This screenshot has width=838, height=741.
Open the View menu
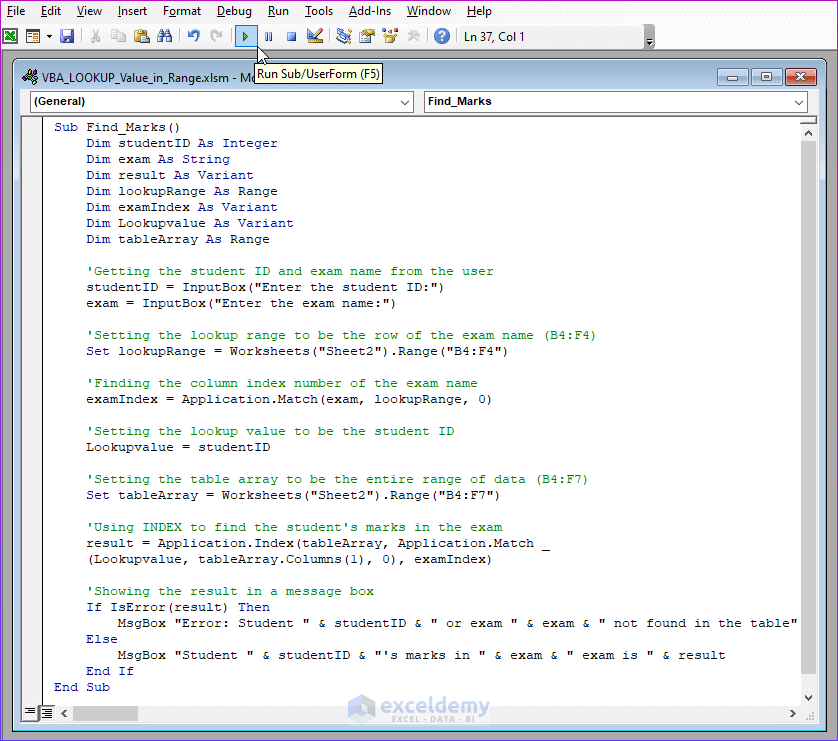pos(89,11)
